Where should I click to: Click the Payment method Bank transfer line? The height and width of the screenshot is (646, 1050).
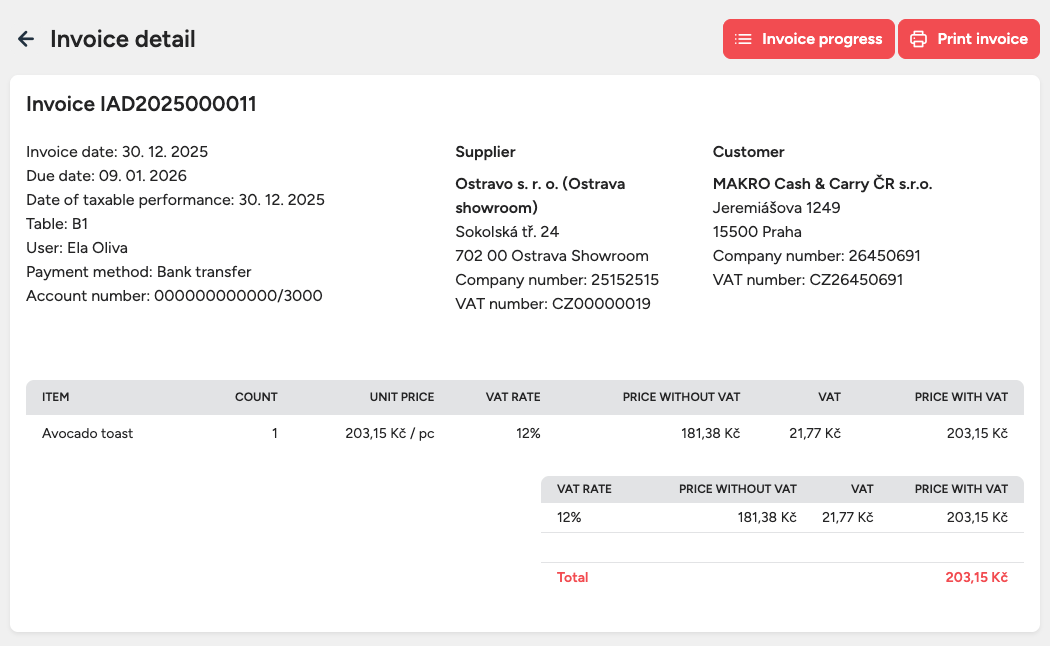click(139, 272)
